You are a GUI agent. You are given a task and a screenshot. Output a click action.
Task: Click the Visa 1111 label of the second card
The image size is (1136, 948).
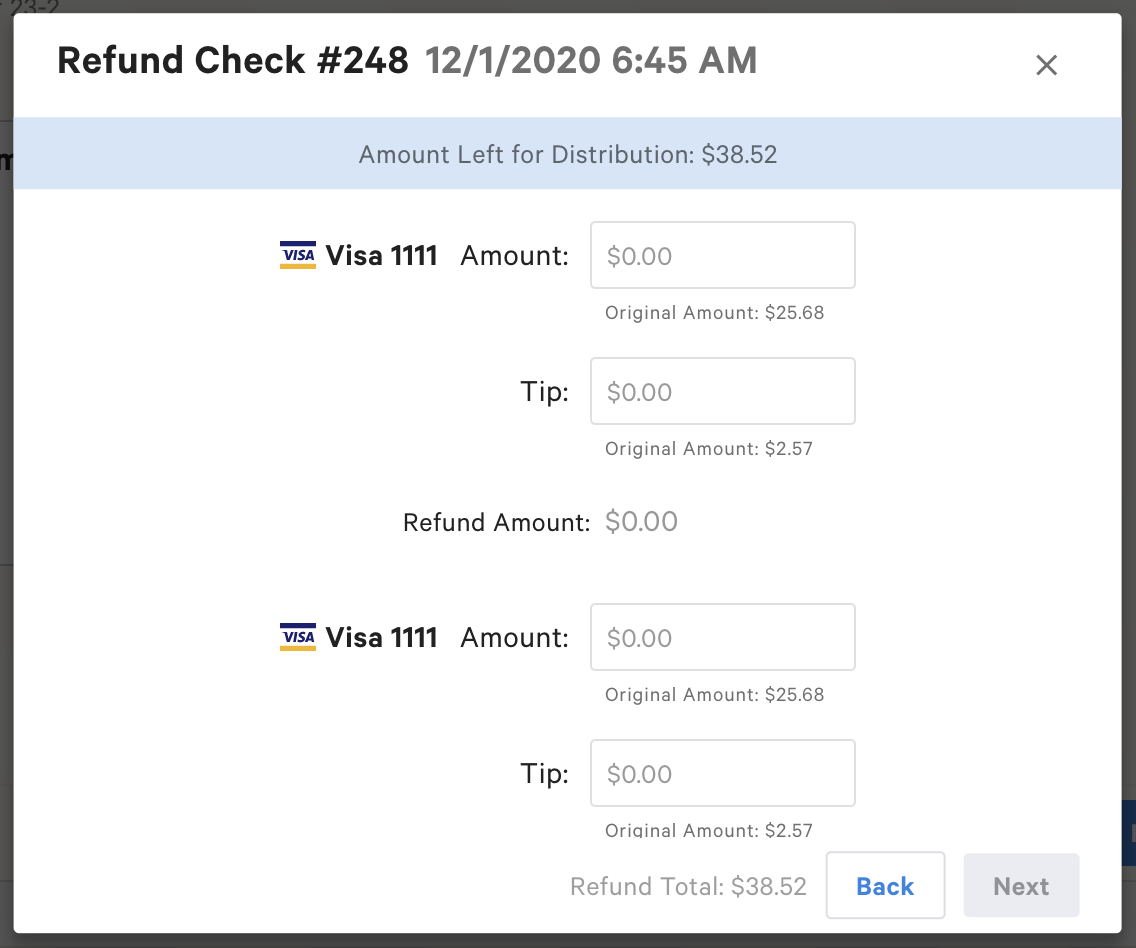point(381,637)
